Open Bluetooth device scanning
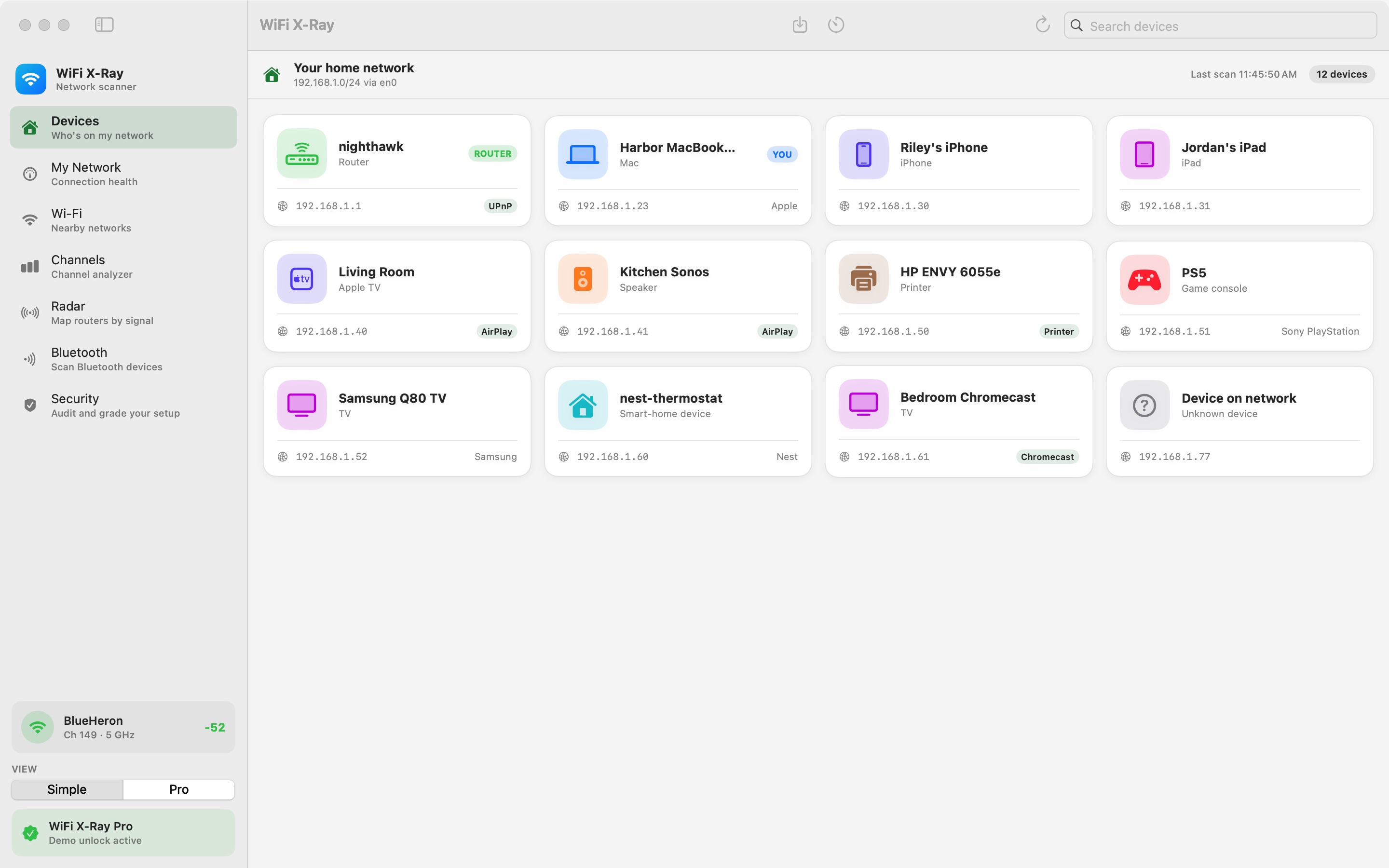The height and width of the screenshot is (868, 1389). 123,359
